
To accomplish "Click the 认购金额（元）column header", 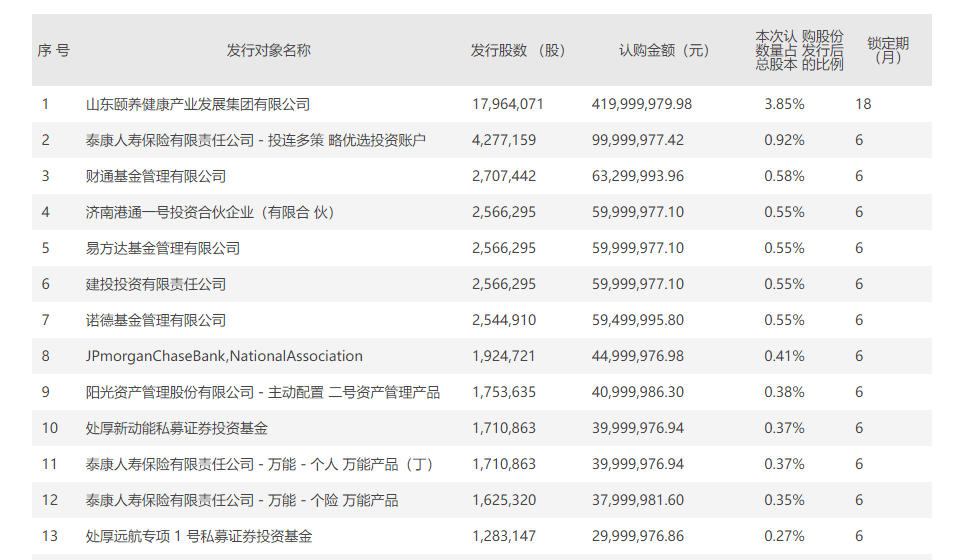I will click(x=664, y=51).
